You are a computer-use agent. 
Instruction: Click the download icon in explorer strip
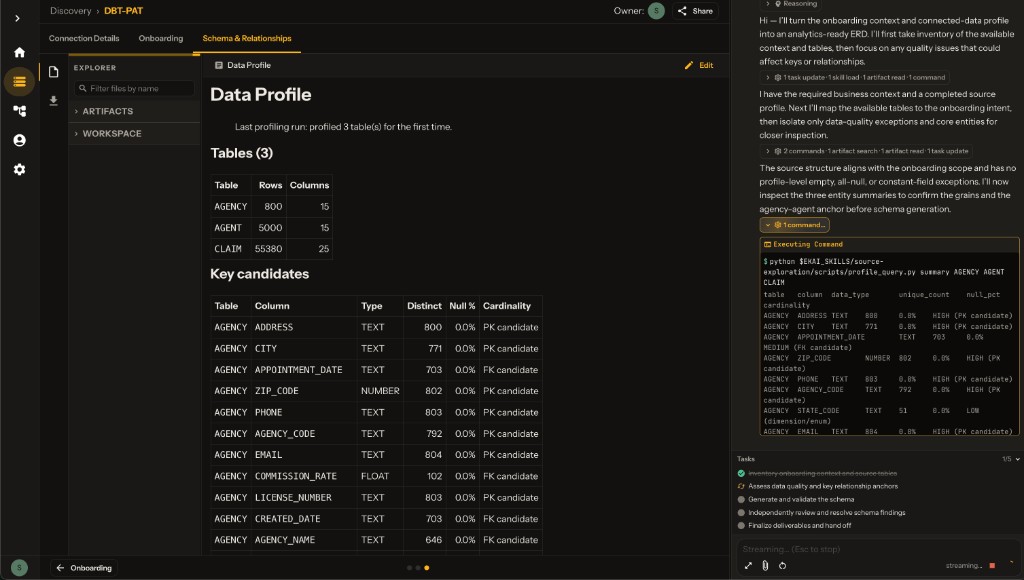click(54, 101)
